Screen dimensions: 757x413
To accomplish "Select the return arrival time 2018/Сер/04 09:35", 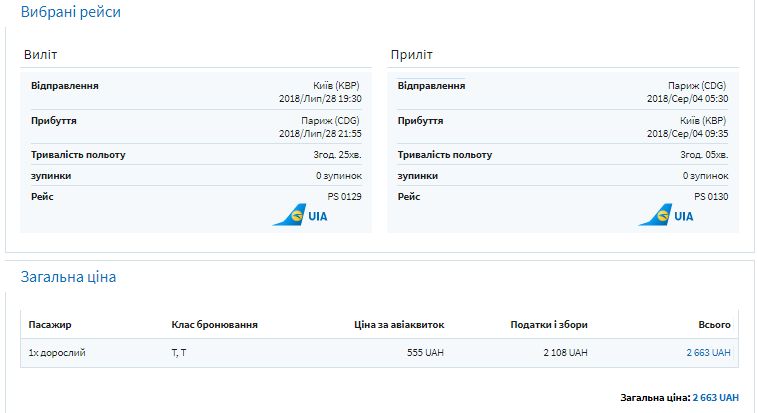I will point(687,133).
